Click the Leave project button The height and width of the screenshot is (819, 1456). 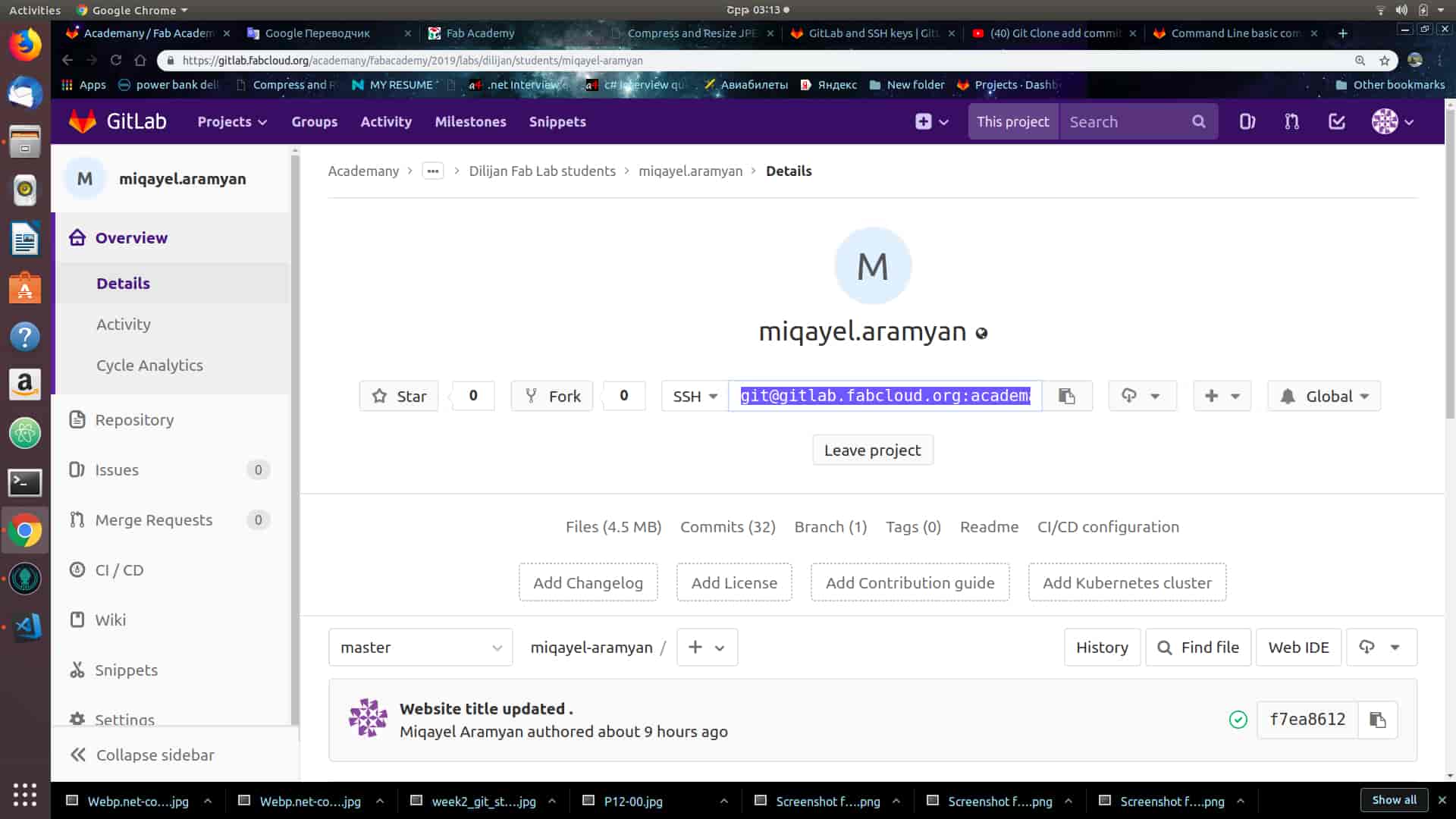click(872, 450)
